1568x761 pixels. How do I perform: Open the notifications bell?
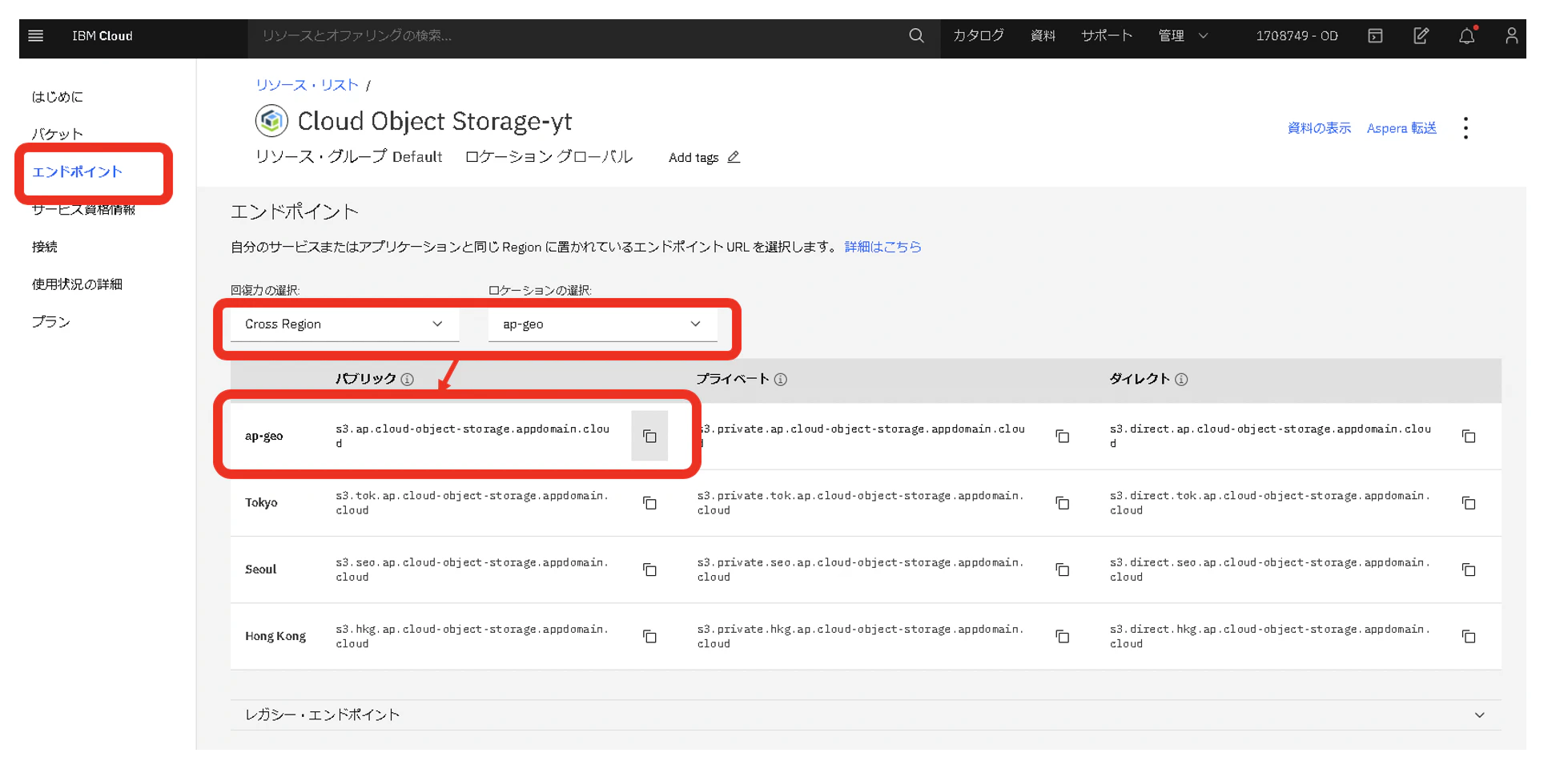pos(1466,36)
